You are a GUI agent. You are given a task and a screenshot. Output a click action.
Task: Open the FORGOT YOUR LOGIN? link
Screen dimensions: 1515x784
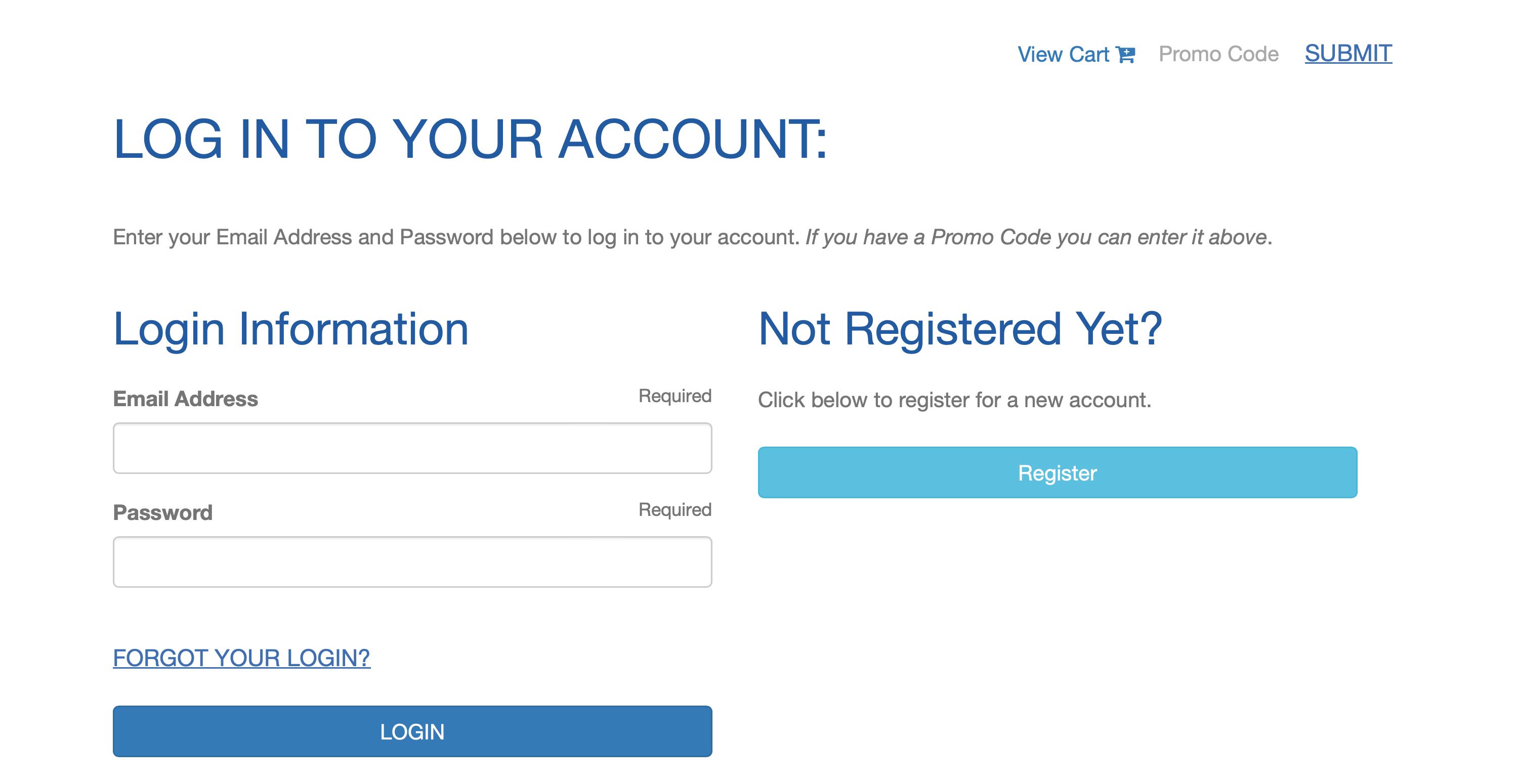click(x=241, y=658)
